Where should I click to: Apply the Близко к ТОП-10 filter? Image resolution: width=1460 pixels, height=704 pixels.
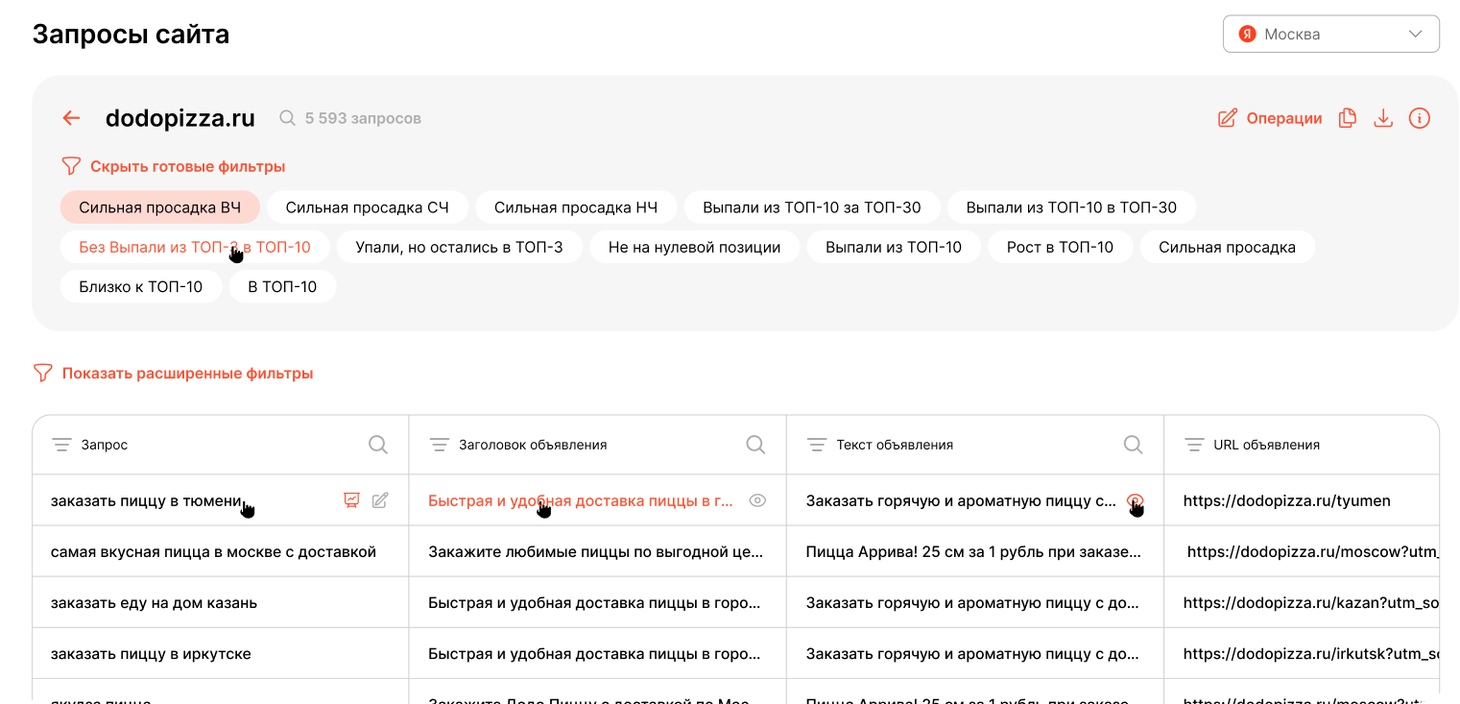coord(141,286)
